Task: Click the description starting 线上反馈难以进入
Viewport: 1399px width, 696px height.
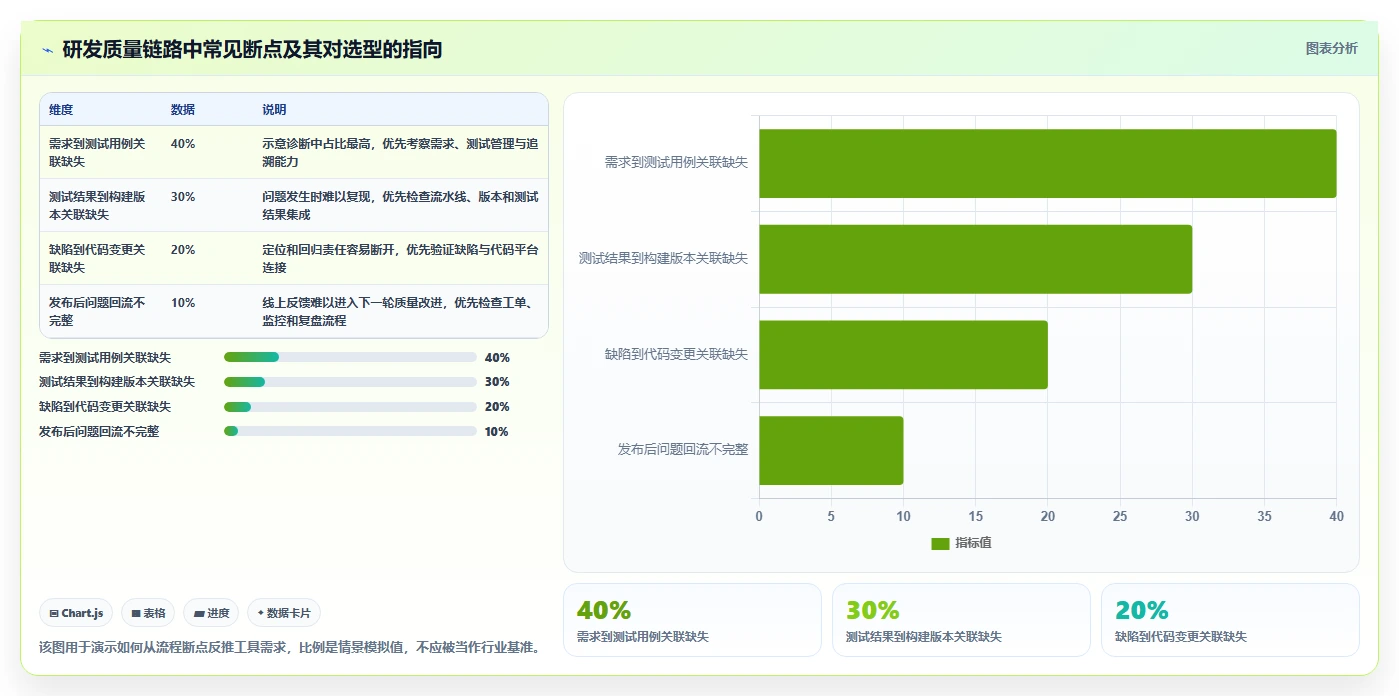Action: 400,311
